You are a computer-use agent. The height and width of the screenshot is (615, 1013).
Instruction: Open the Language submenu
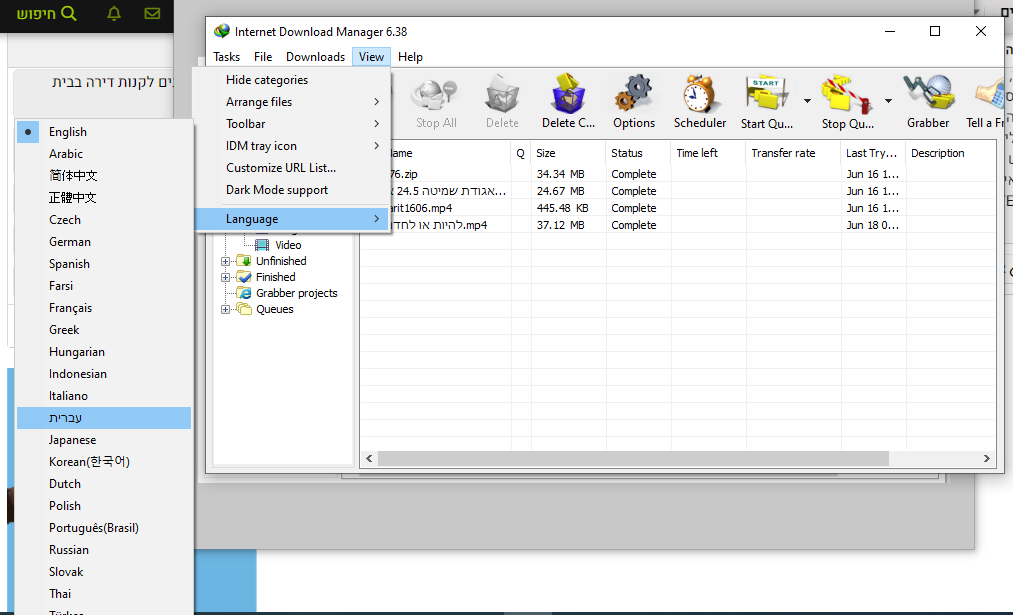(x=292, y=219)
